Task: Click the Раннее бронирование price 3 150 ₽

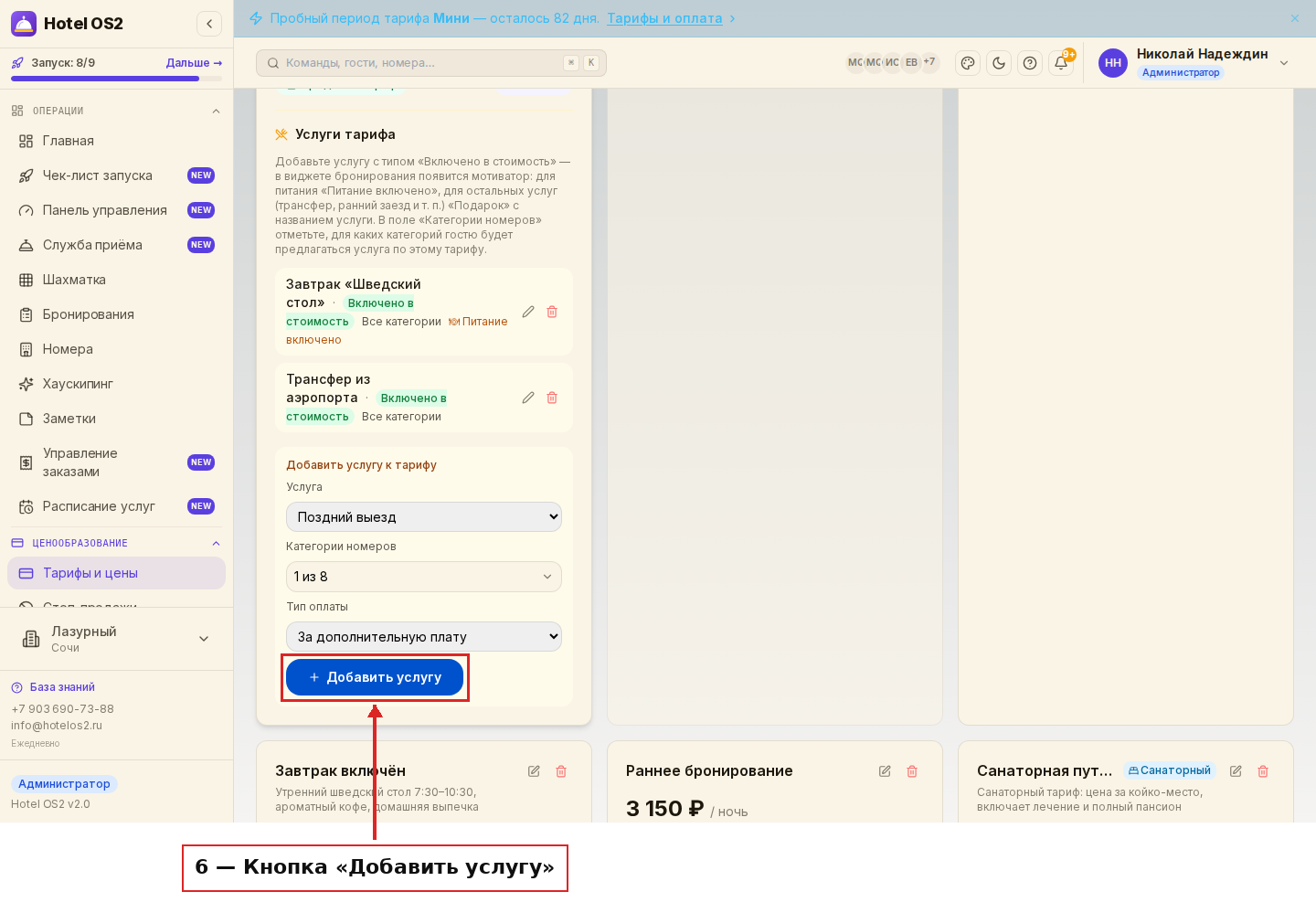Action: click(664, 809)
